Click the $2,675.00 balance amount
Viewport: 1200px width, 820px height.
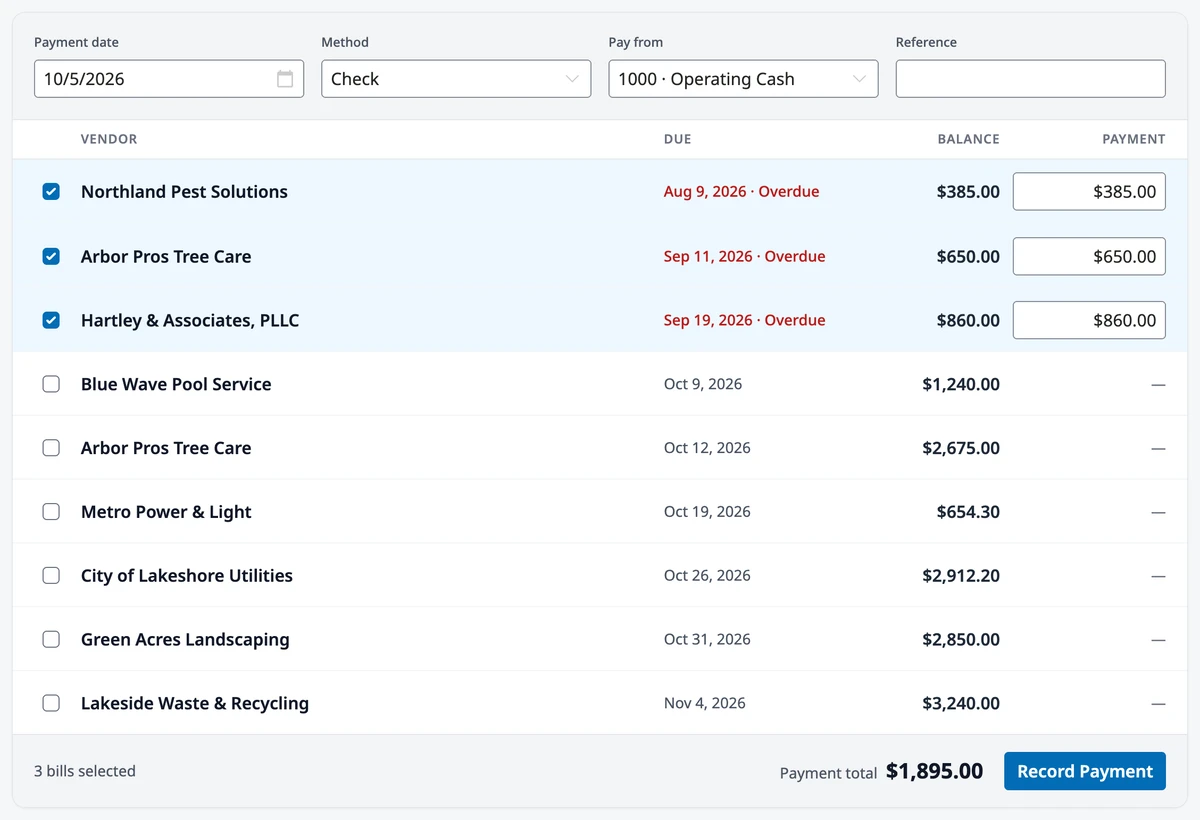(961, 448)
